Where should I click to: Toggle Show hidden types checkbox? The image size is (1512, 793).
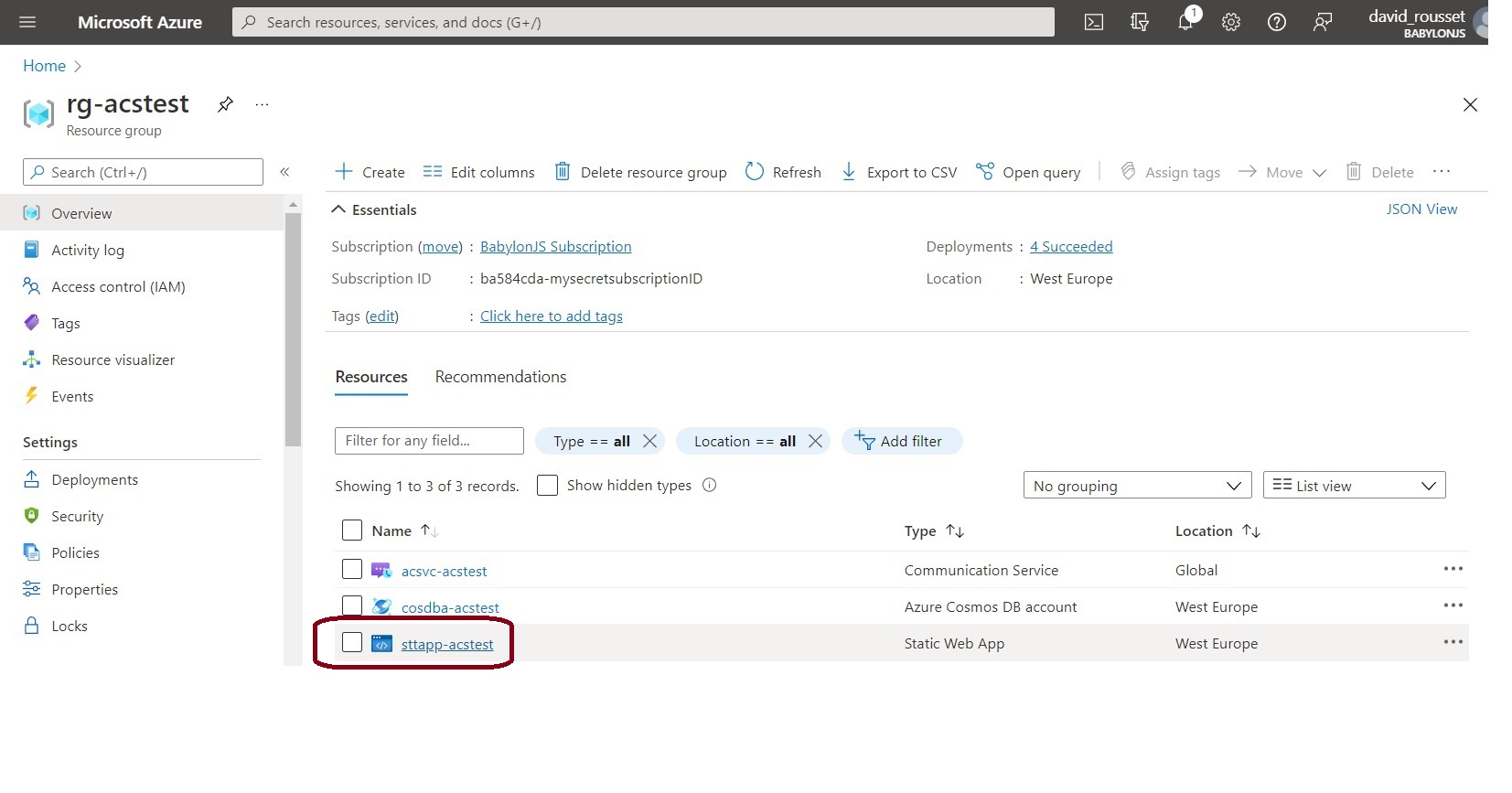coord(547,486)
